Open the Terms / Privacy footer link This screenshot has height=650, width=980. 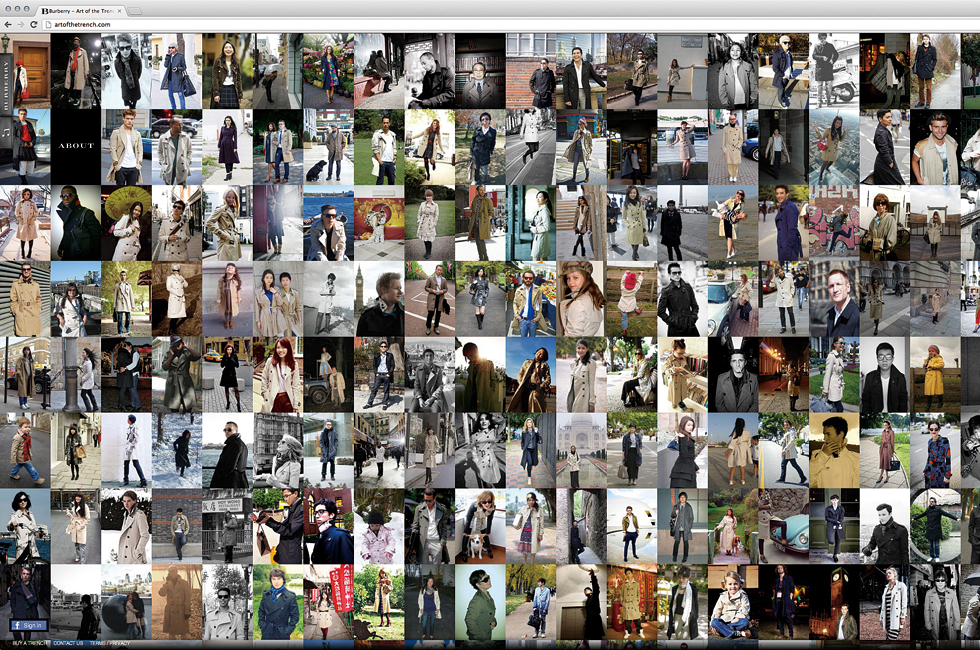click(112, 643)
